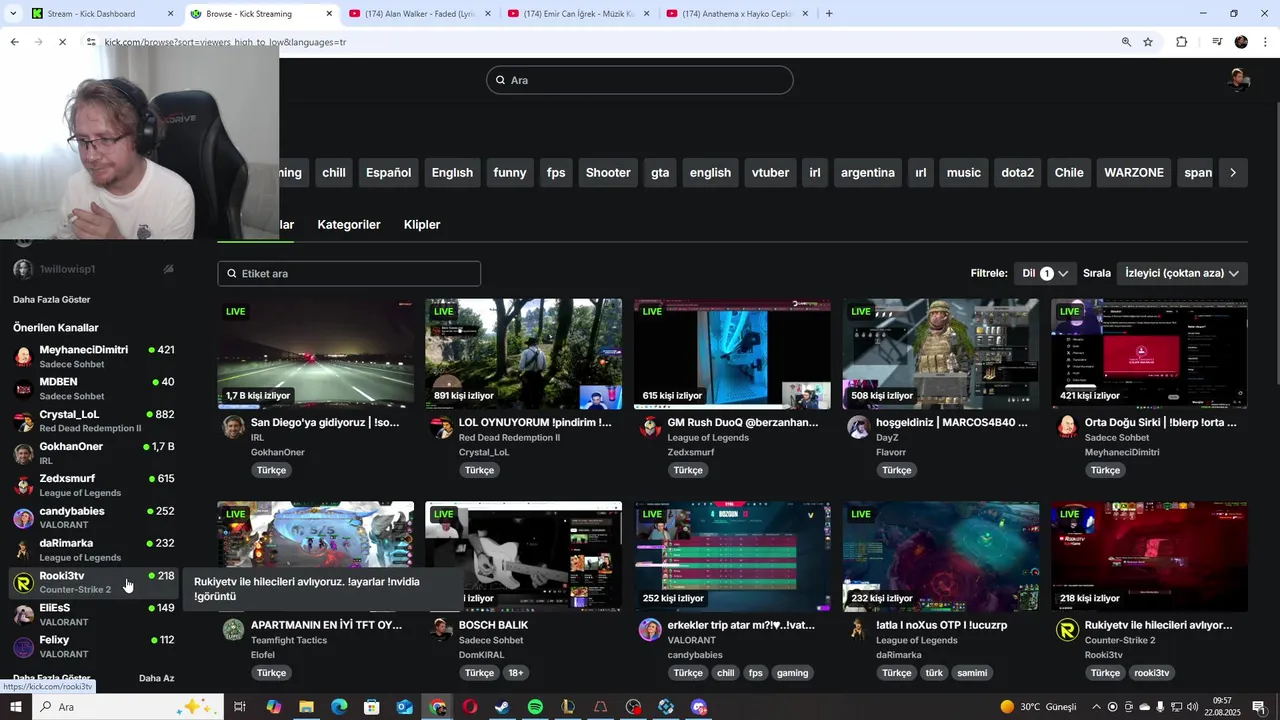Switch to Klipler tab
The height and width of the screenshot is (720, 1280).
click(x=422, y=225)
